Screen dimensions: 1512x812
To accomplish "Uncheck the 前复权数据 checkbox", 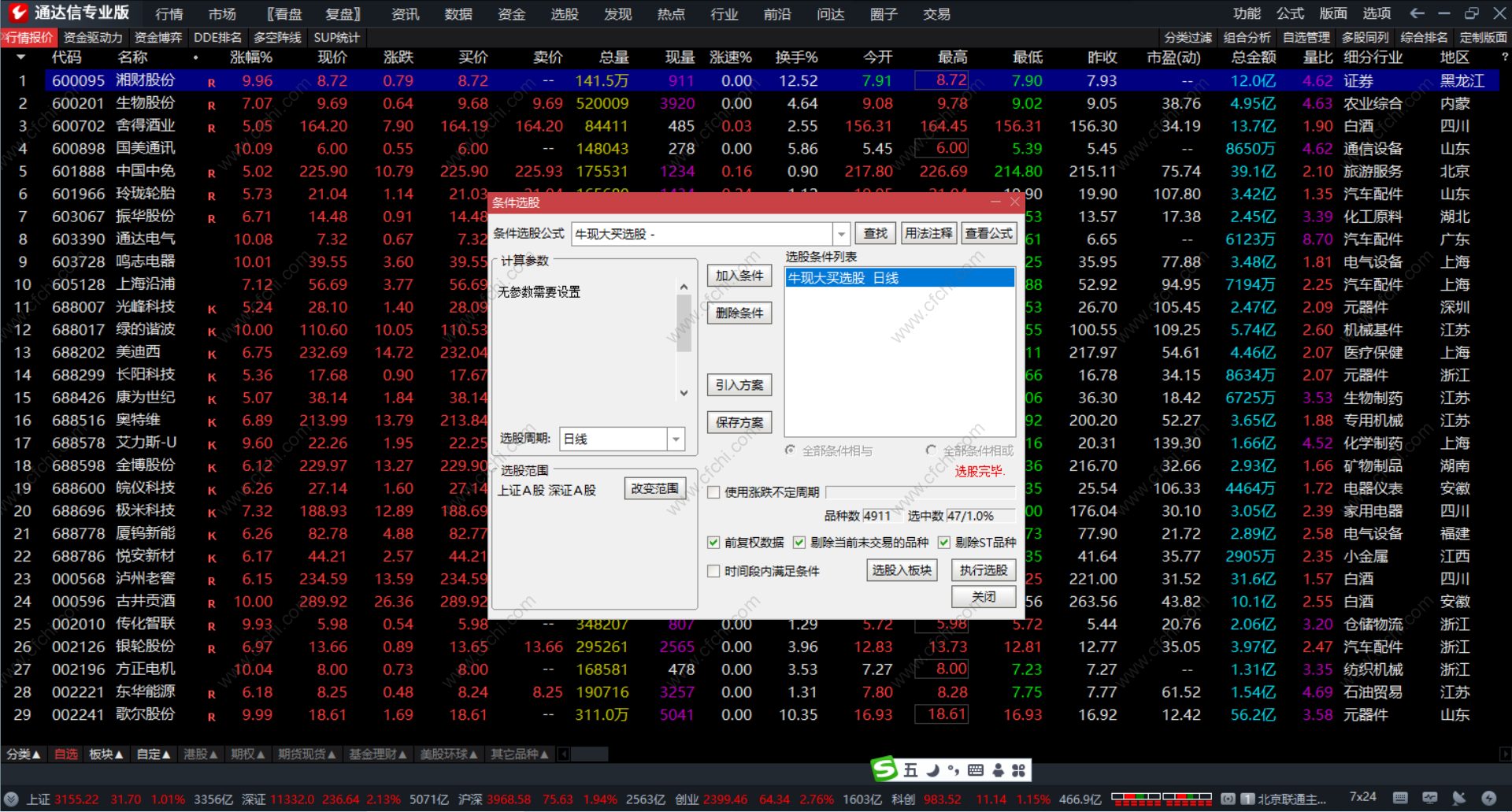I will pos(713,543).
